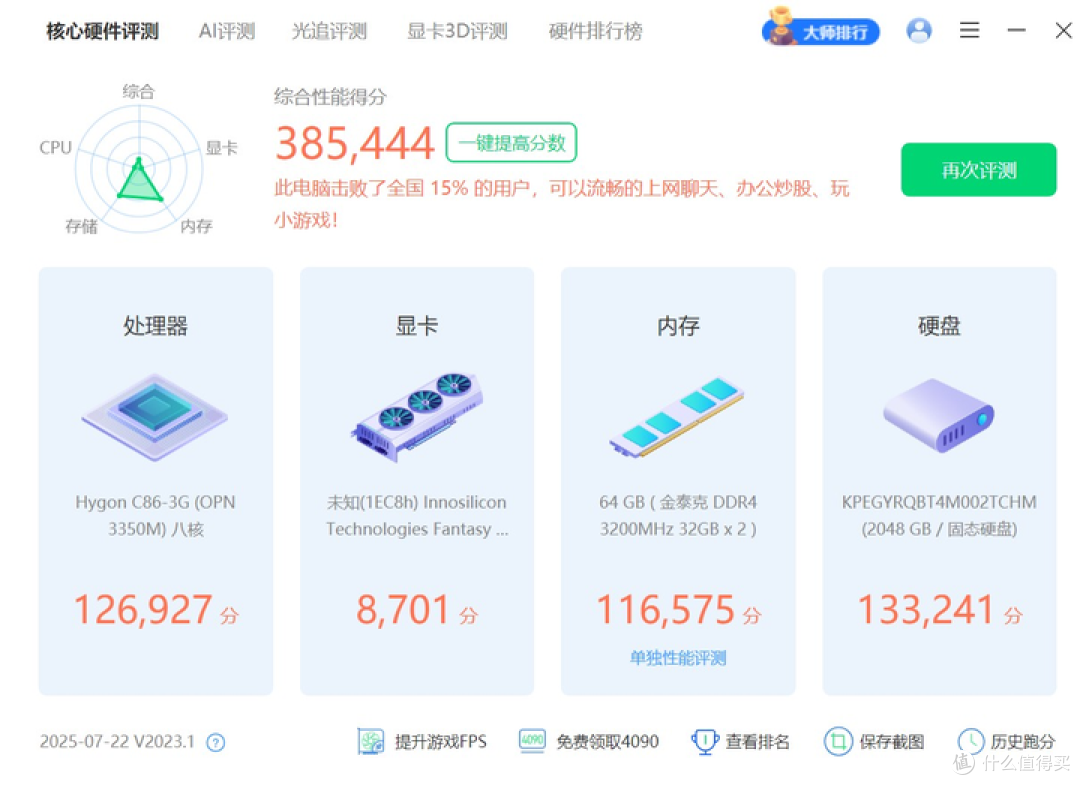This screenshot has width=1080, height=785.
Task: Click the Hygon C86-3G processor name
Action: [x=156, y=516]
